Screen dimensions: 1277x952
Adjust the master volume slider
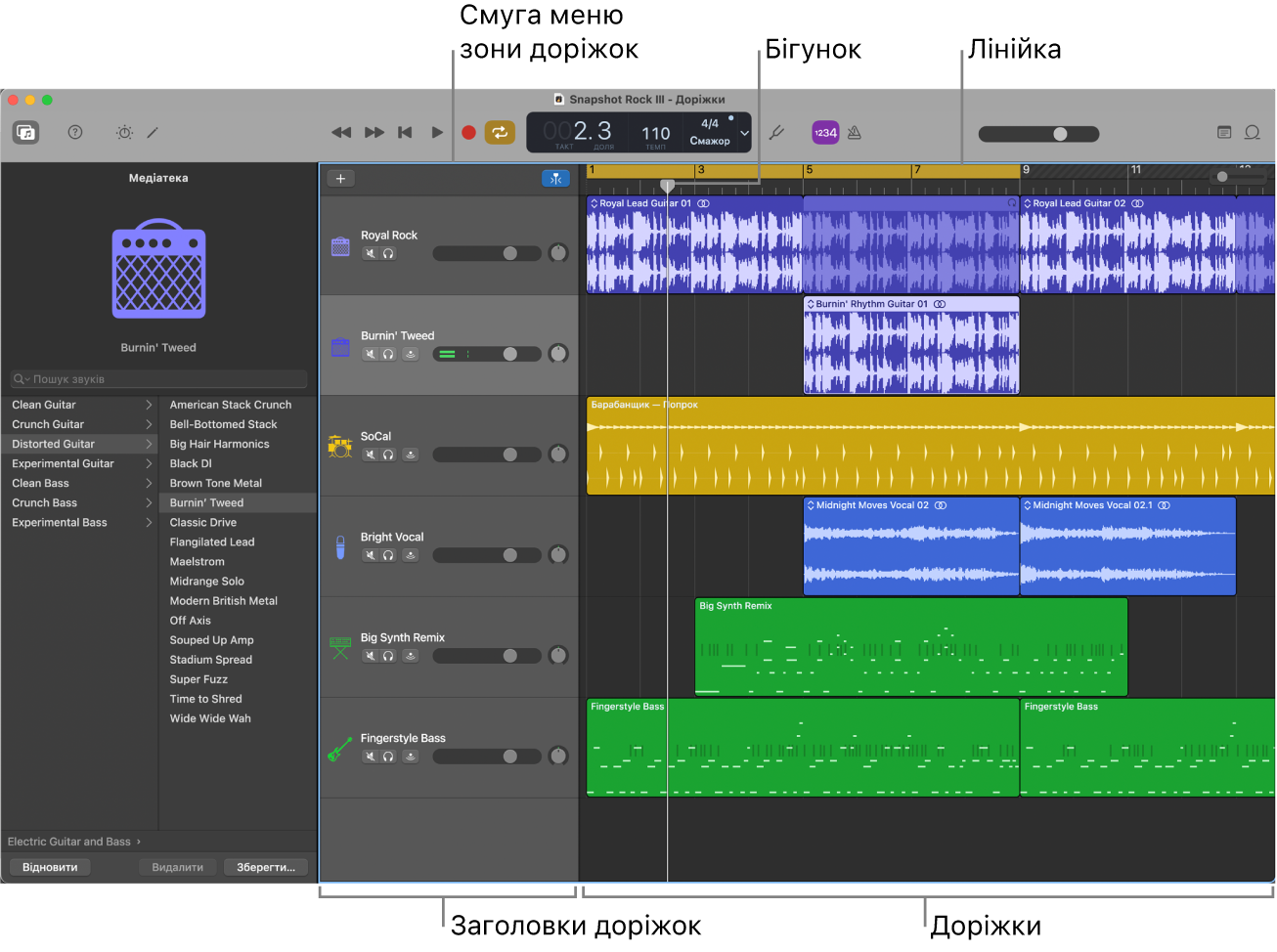1038,134
